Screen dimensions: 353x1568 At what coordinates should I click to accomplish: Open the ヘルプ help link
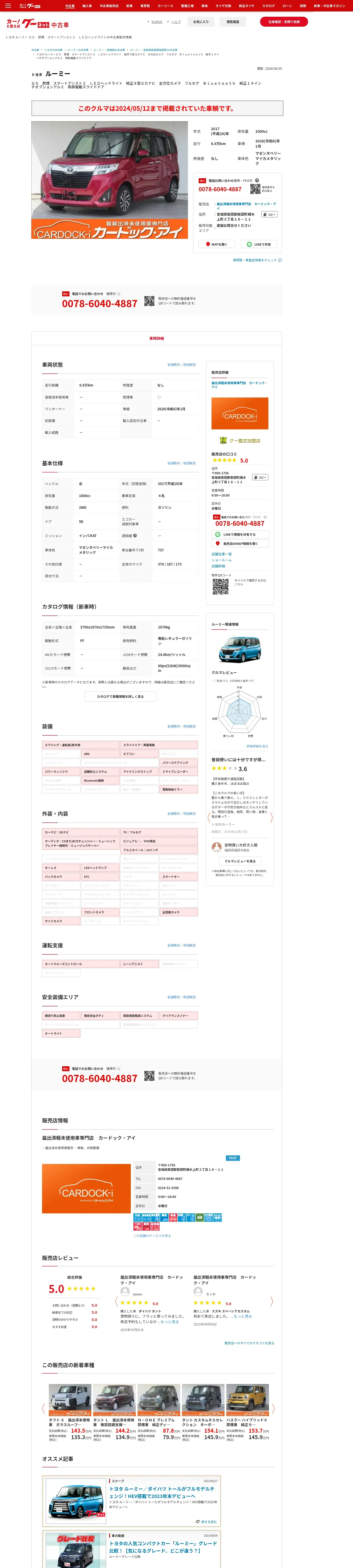[x=176, y=22]
